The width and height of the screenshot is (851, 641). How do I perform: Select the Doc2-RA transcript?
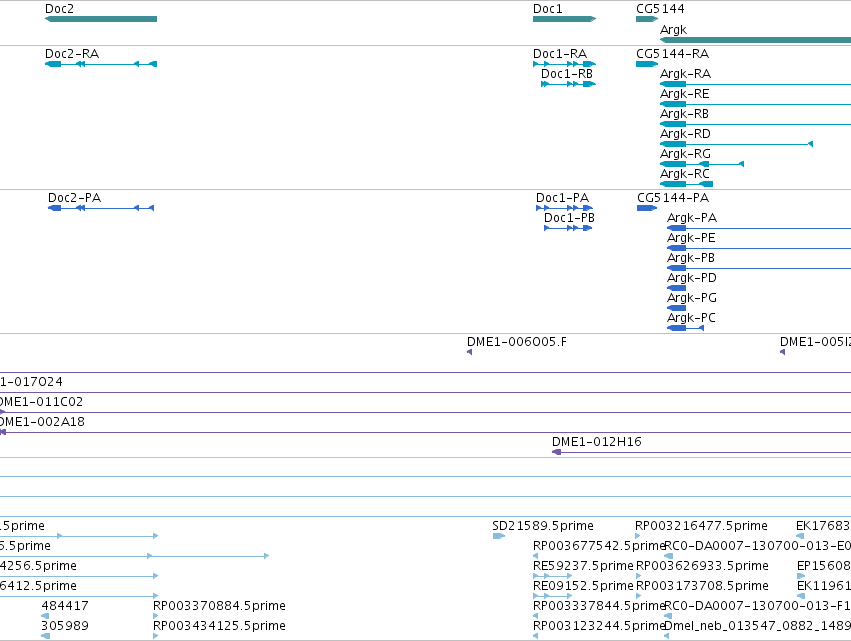(101, 64)
